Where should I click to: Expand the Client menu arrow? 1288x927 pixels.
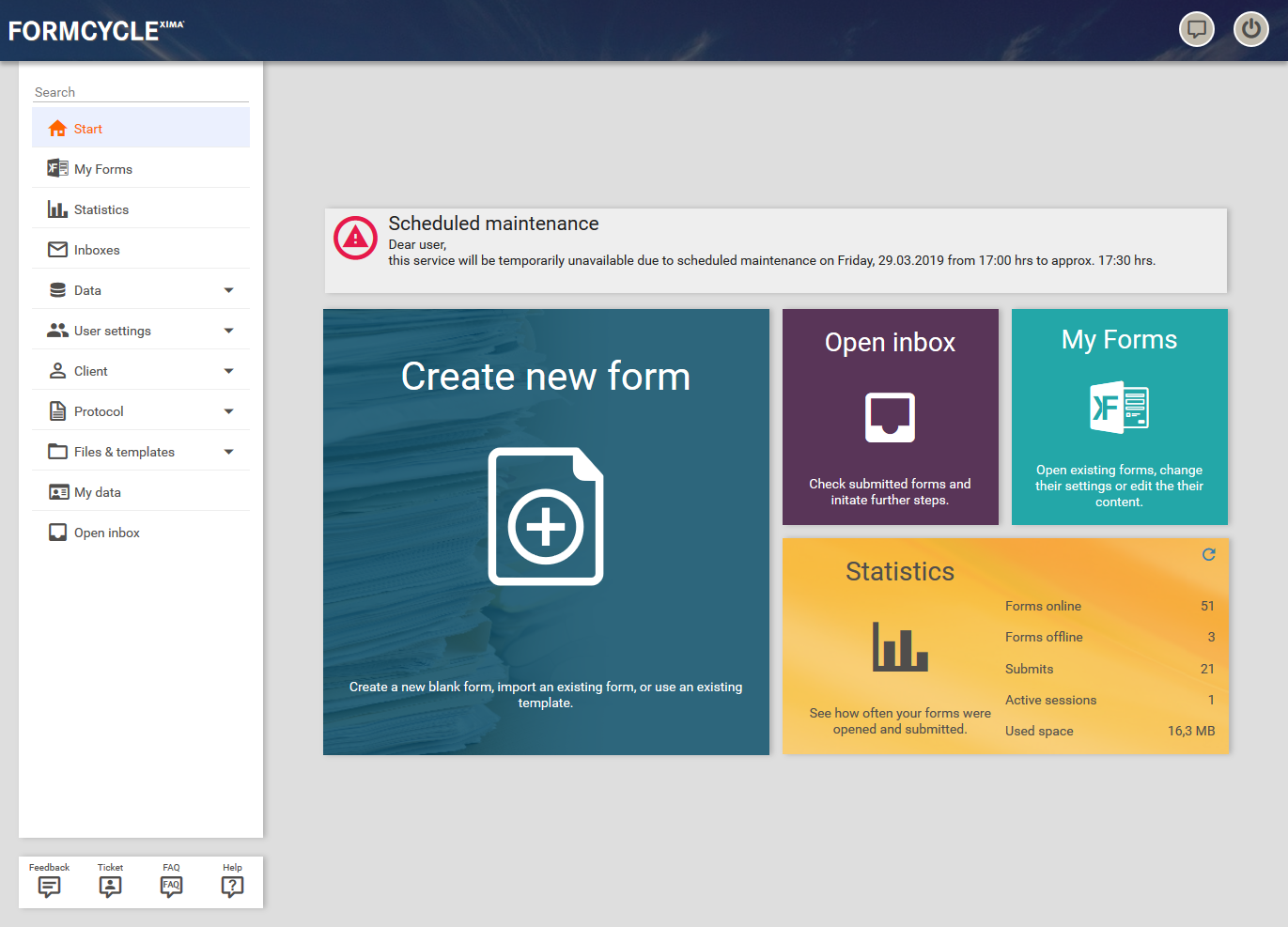click(228, 371)
